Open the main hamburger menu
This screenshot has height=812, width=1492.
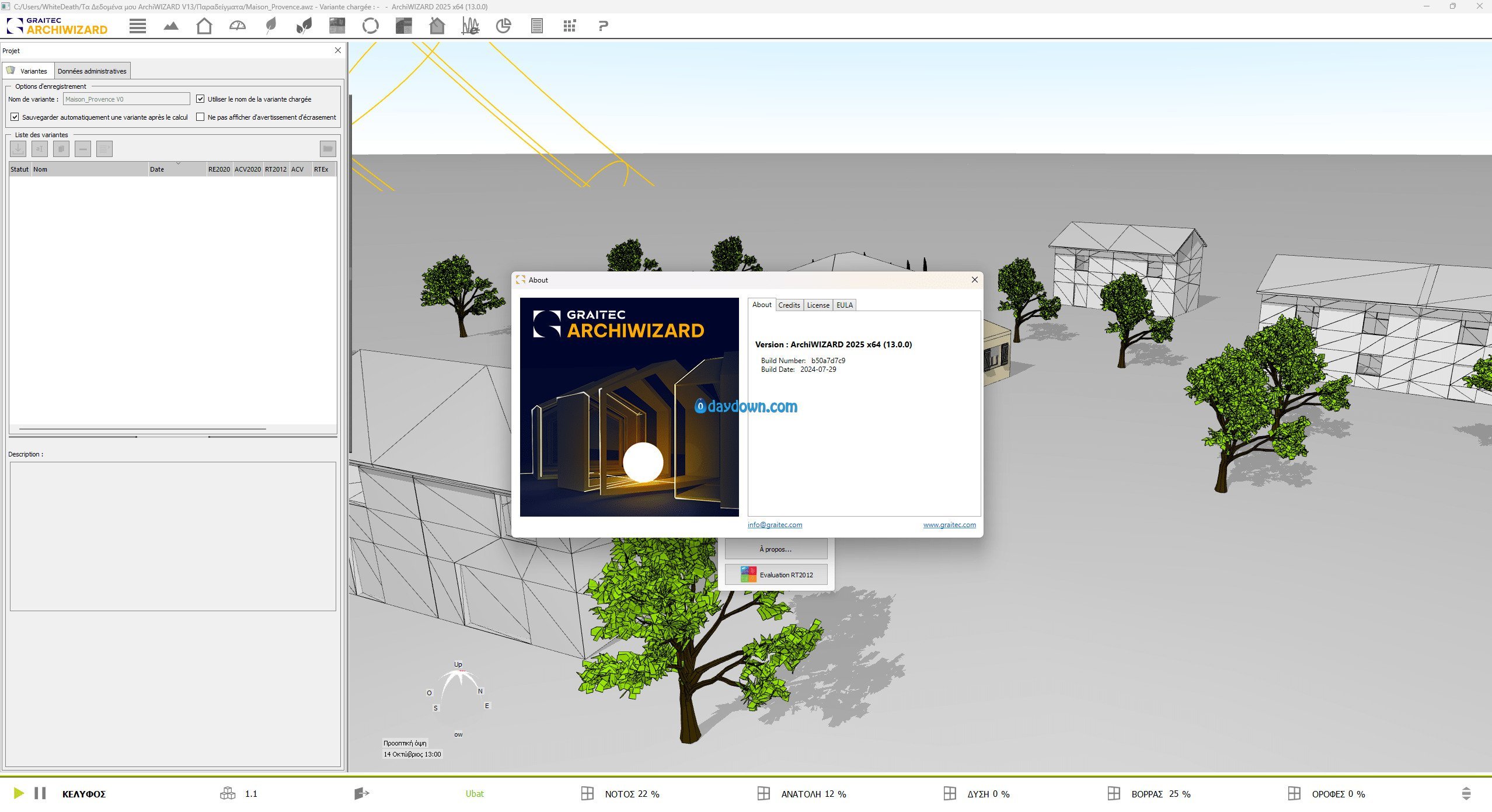(x=138, y=26)
